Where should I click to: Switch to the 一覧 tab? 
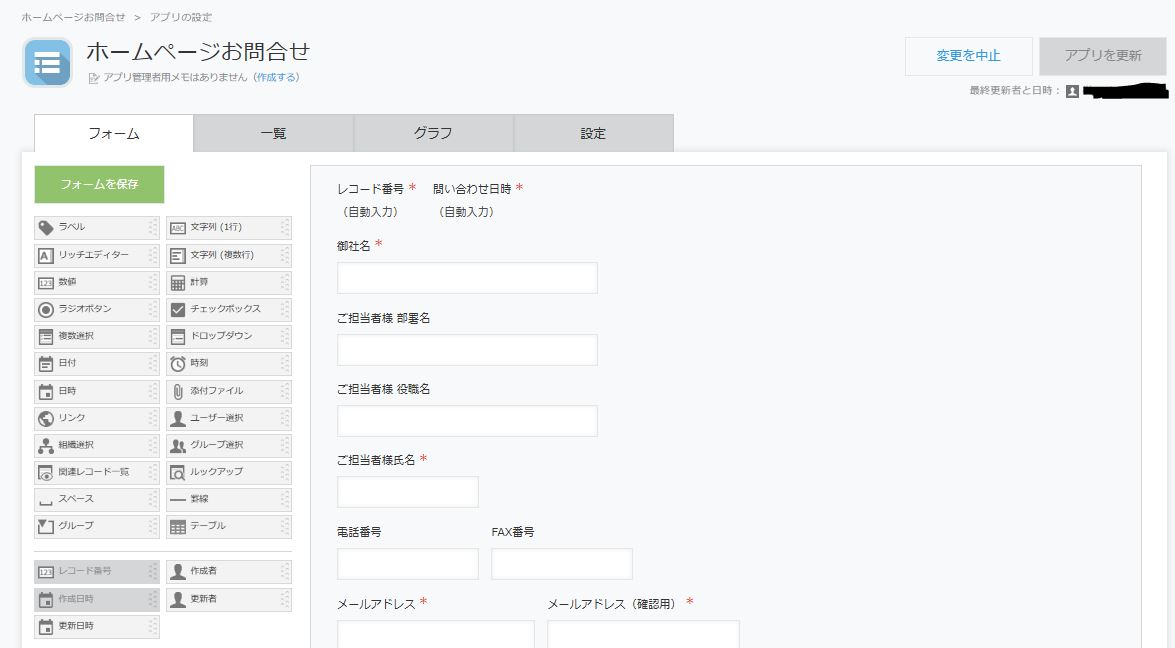272,132
